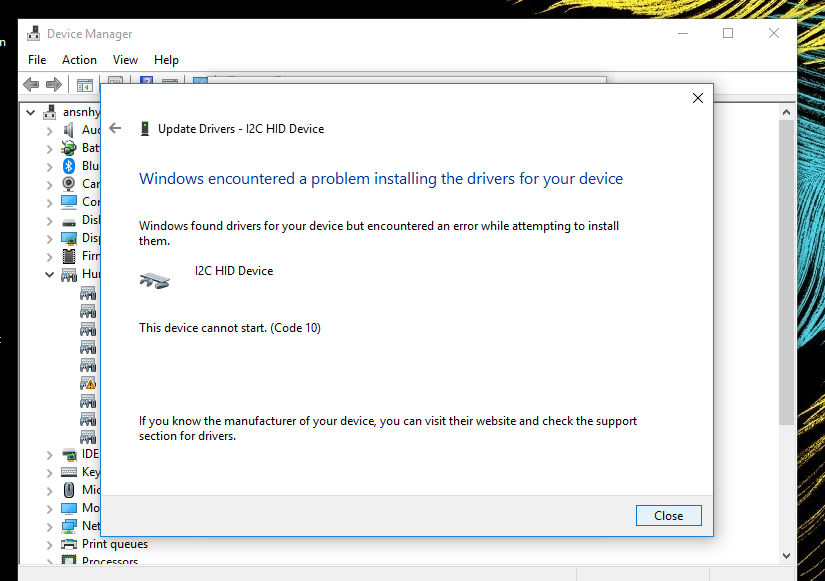The height and width of the screenshot is (581, 825).
Task: Expand the Audio inputs speaker category chevron
Action: [x=49, y=131]
